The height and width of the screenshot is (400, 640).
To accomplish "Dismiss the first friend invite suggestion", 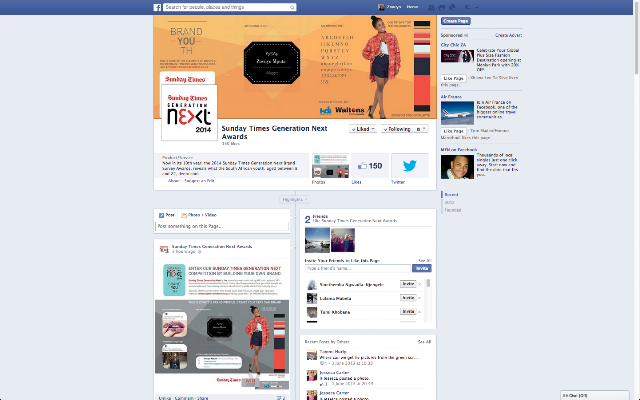I will pos(420,284).
